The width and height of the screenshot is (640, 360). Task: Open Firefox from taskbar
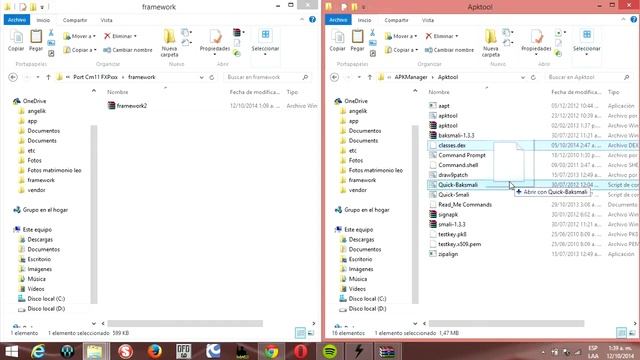point(155,351)
